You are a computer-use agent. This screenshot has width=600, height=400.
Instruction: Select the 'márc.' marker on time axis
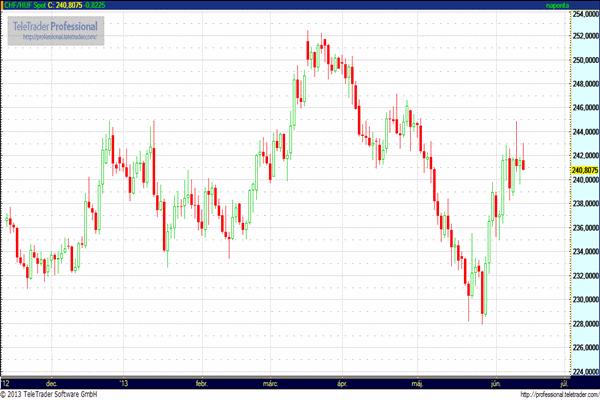(271, 382)
